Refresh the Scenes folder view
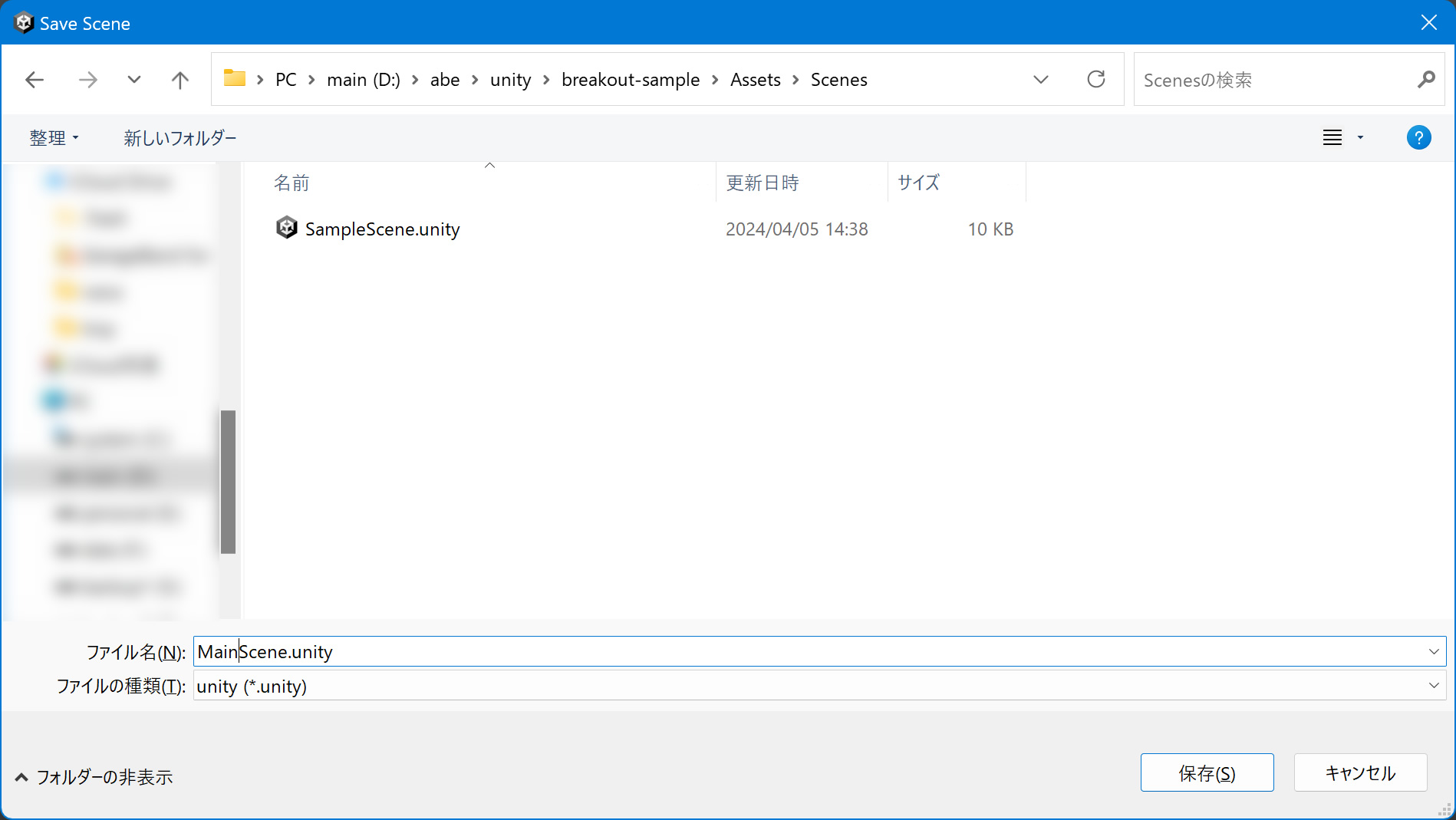 point(1096,79)
